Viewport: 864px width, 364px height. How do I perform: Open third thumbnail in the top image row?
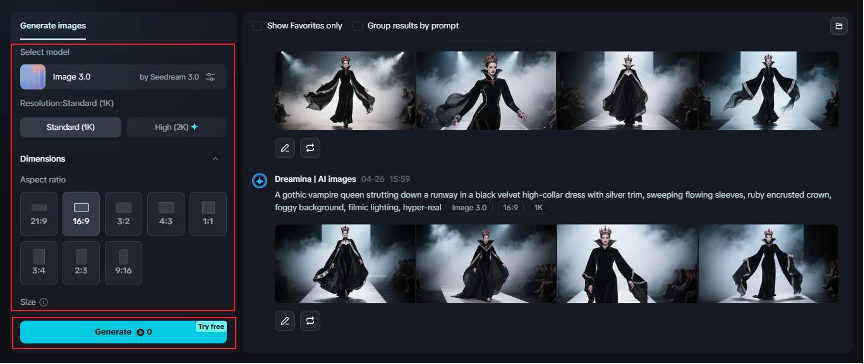point(627,91)
